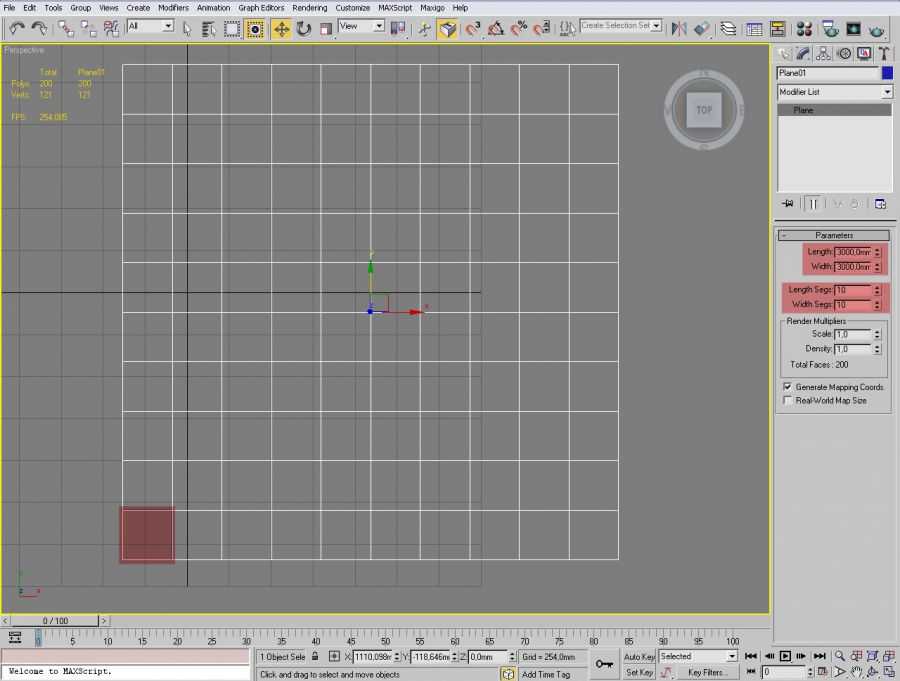
Task: Select the Select and Move tool
Action: [281, 29]
